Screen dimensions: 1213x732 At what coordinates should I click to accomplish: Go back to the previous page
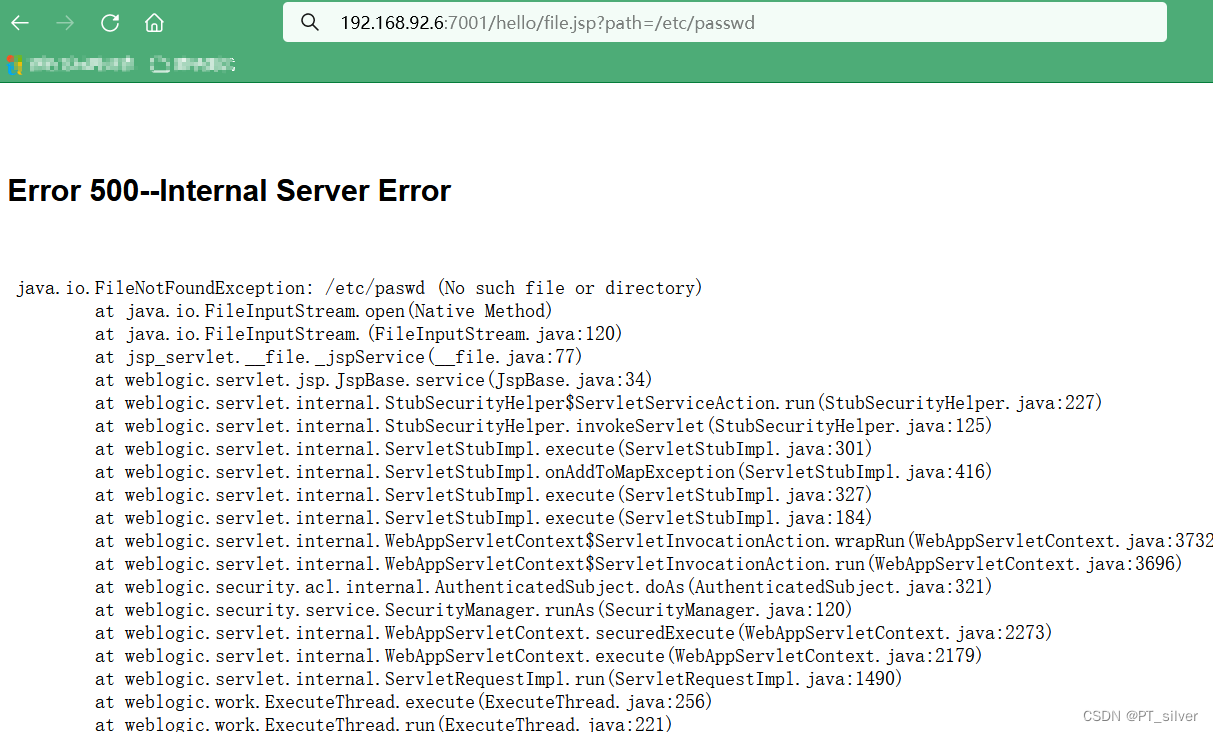point(20,22)
